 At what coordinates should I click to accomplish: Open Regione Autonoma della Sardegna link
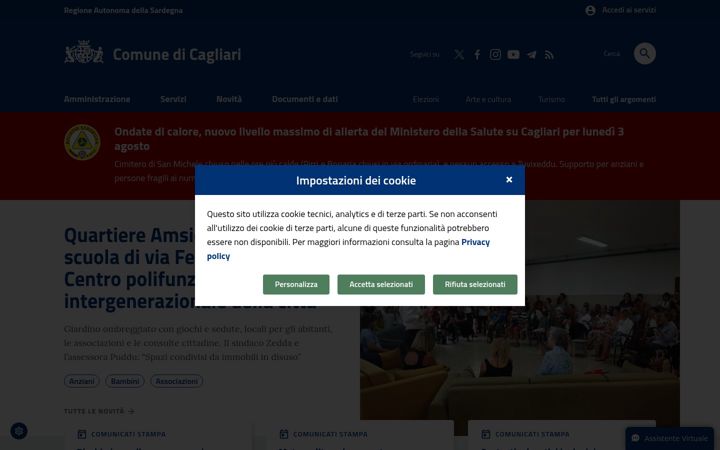(123, 10)
